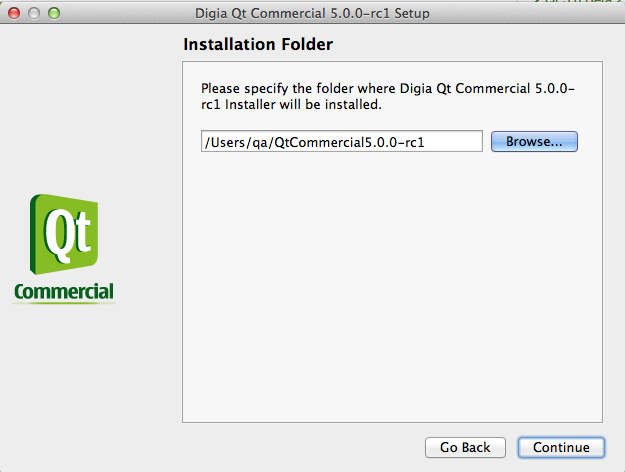Click the empty area of the content panel

click(392, 287)
